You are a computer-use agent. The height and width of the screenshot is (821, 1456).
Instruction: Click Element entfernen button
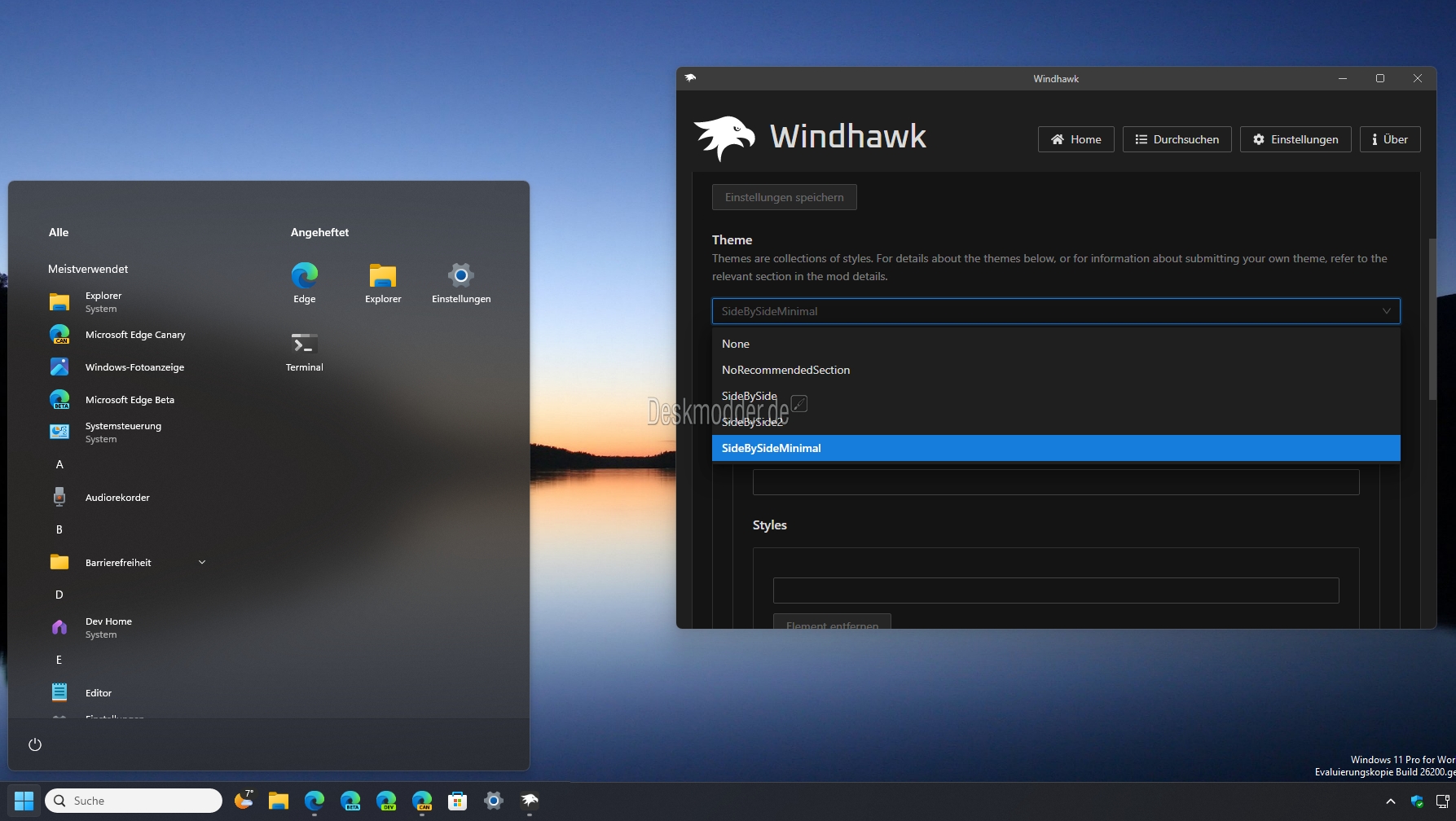coord(832,622)
